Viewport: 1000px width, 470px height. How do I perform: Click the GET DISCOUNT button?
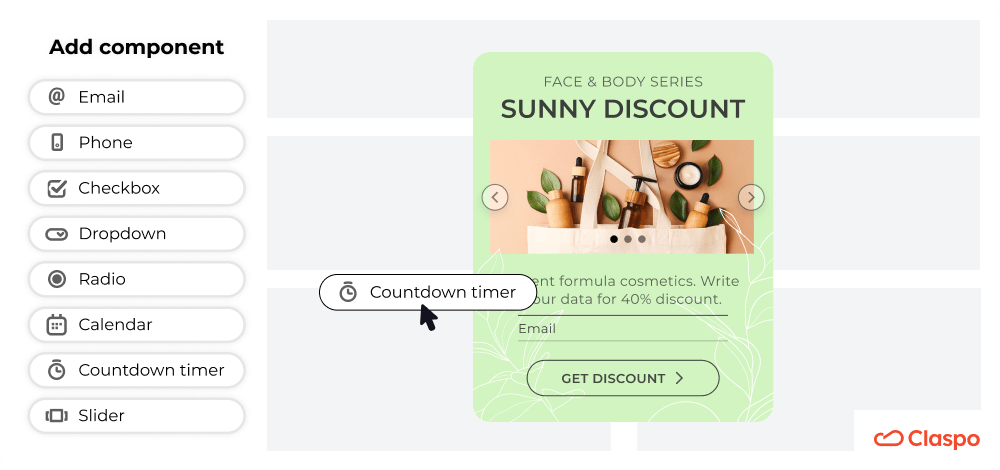(623, 378)
